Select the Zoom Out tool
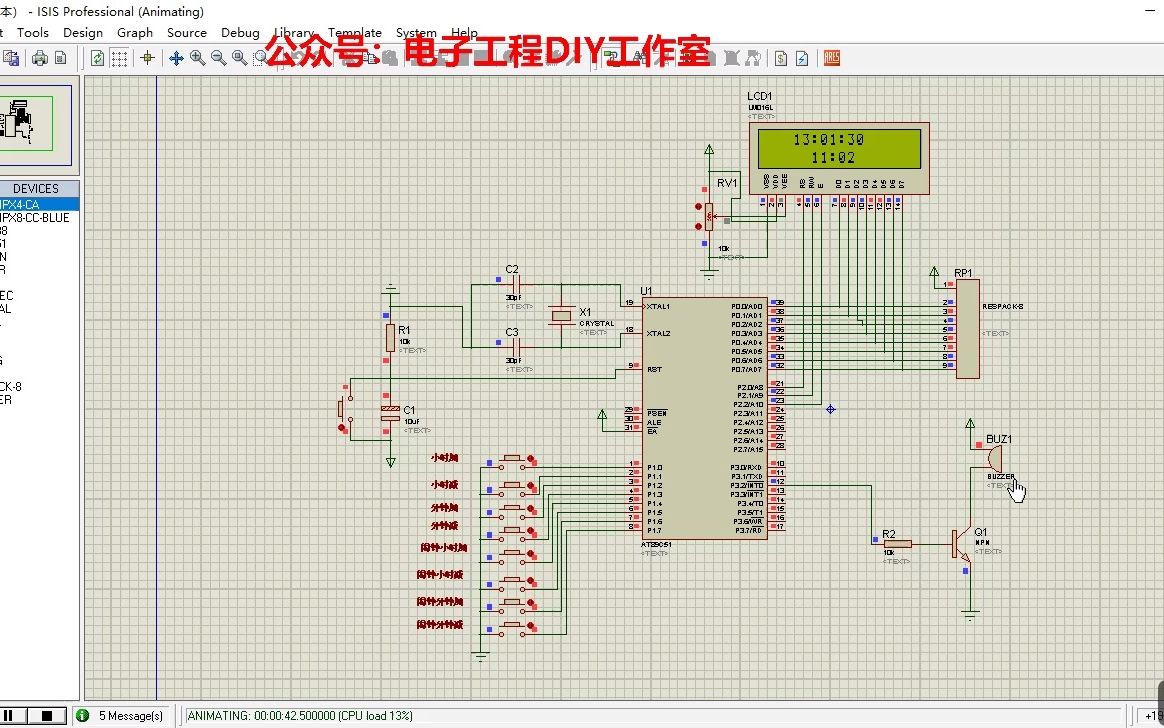 (218, 57)
